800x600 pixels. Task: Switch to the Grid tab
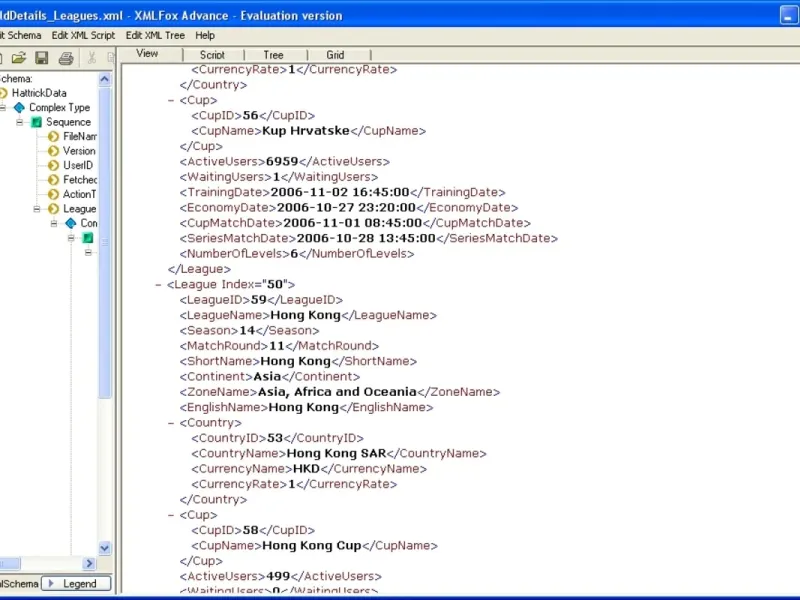(x=335, y=55)
